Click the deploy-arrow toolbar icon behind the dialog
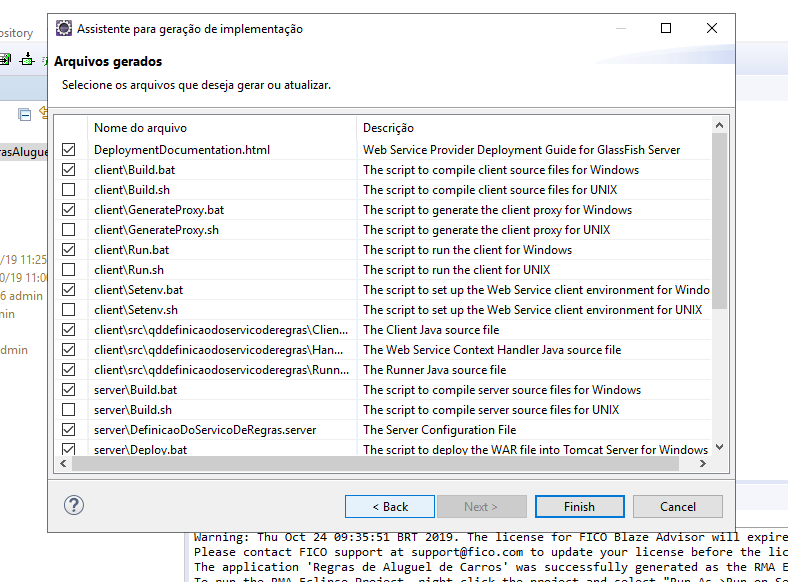 coord(27,59)
